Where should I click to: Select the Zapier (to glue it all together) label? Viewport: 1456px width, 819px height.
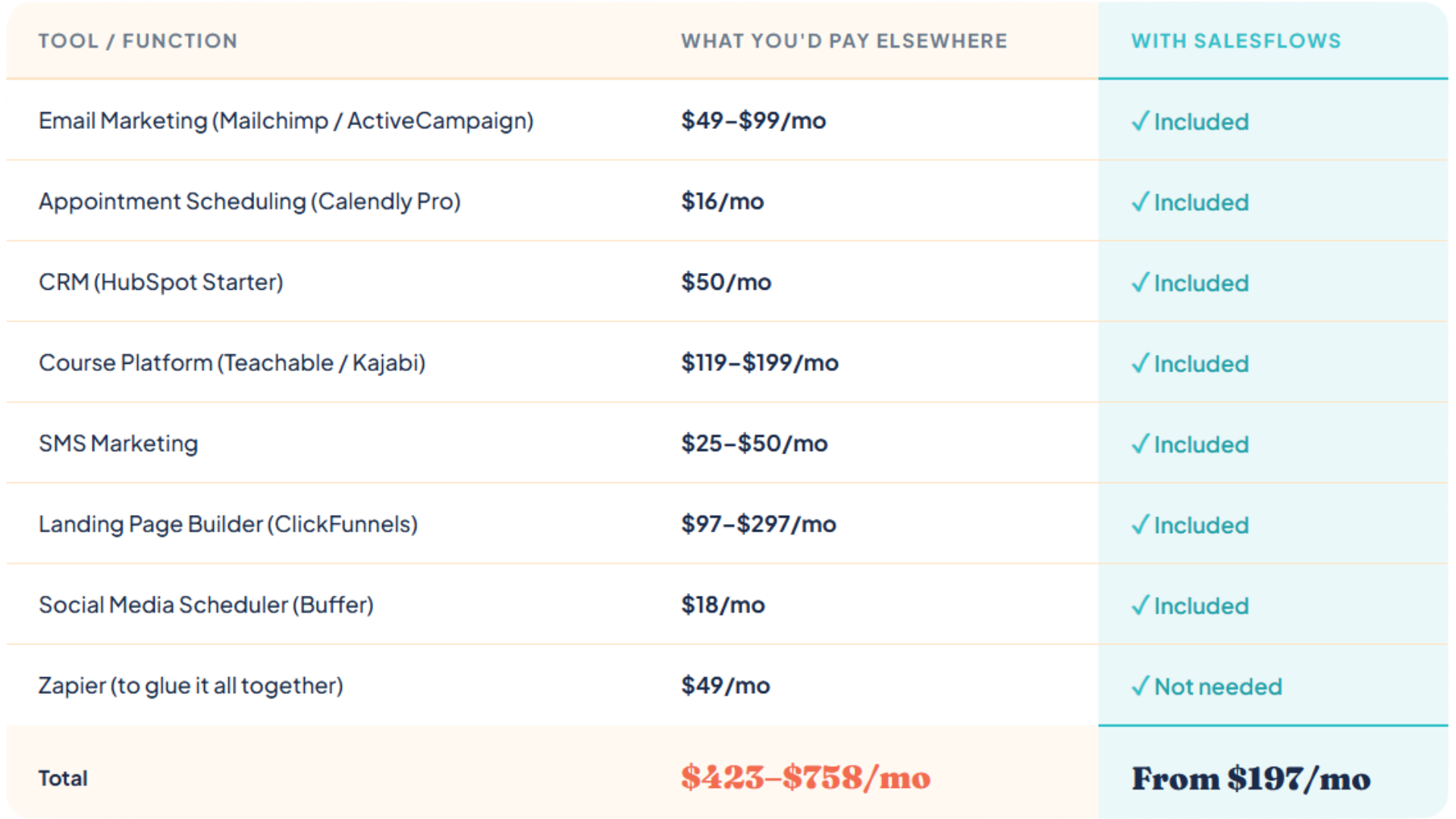(190, 686)
